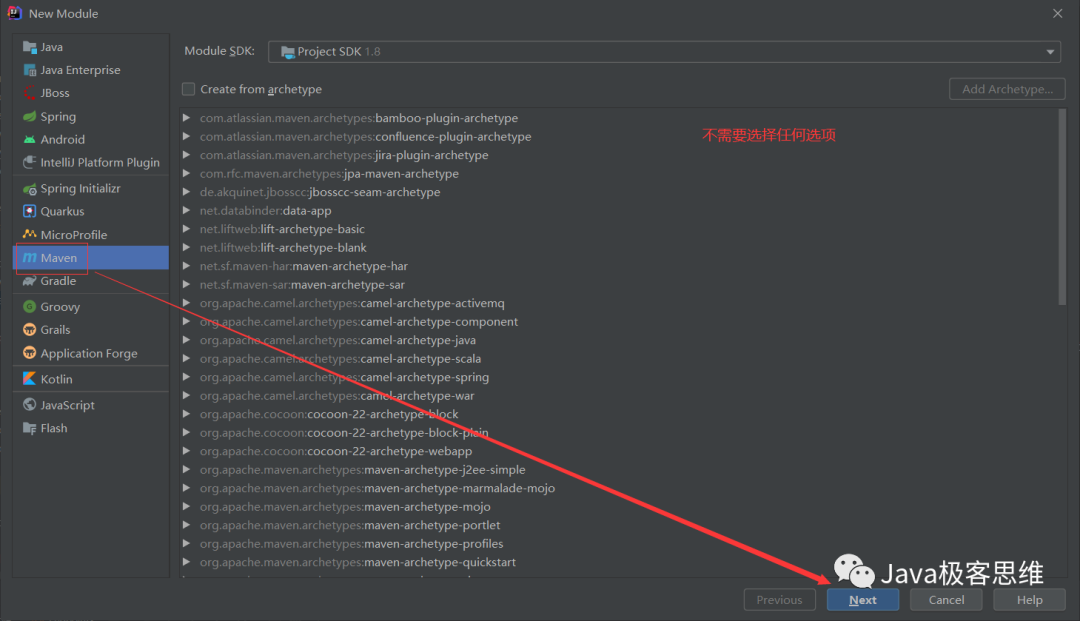Click the Kotlin icon
Screen dimensions: 1080x621
[x=30, y=379]
